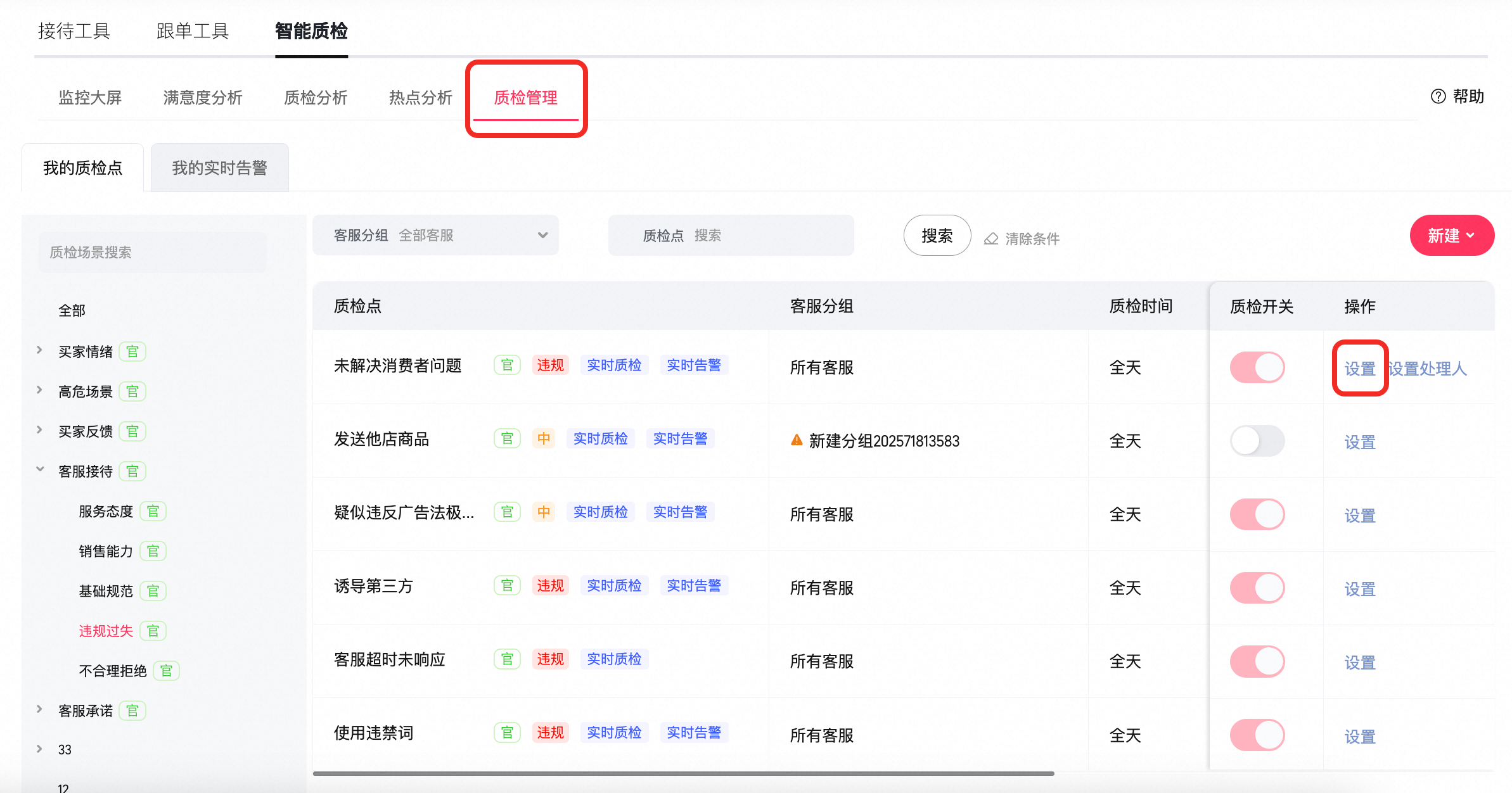The height and width of the screenshot is (793, 1512).
Task: Click 实时质检 tag in 诱导第三方 row
Action: click(614, 585)
